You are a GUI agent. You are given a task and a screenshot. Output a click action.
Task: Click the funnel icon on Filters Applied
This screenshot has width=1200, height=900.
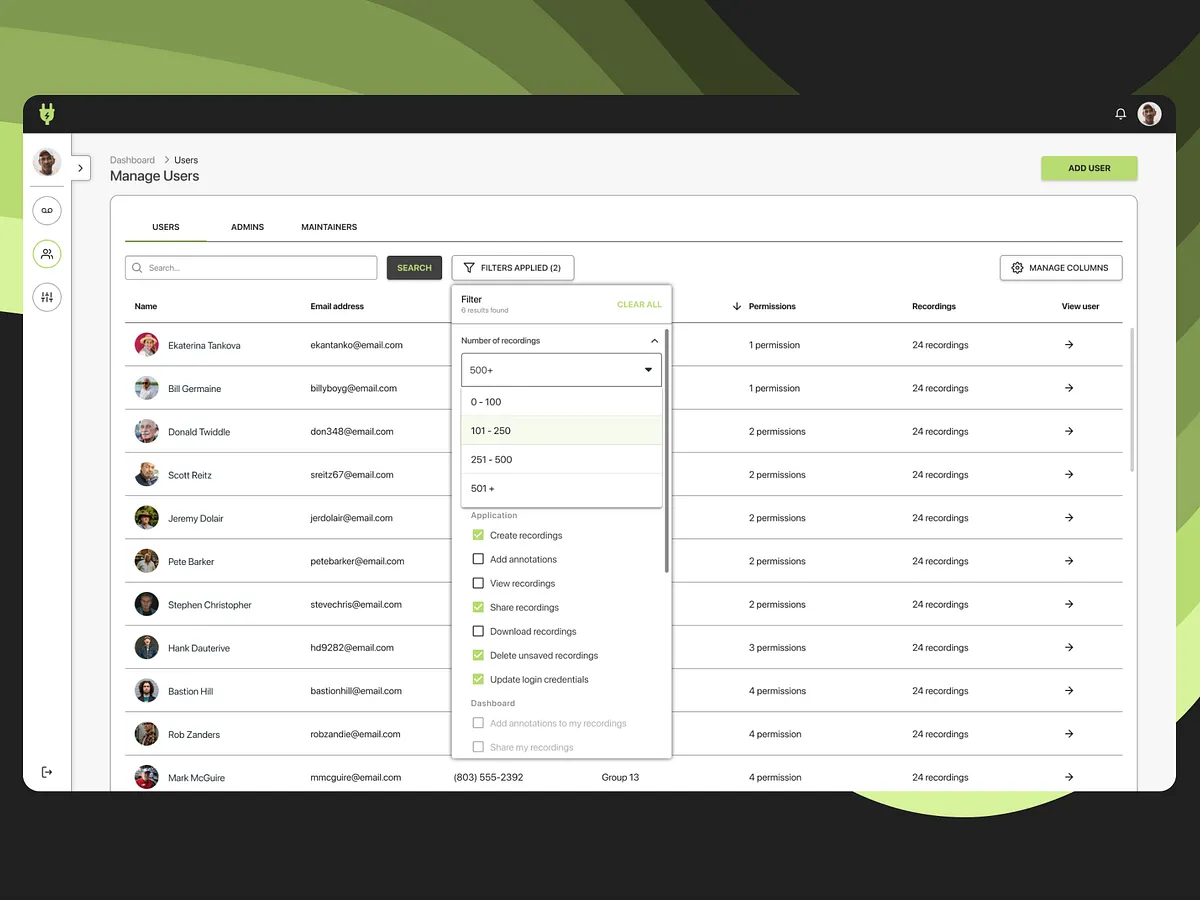(x=468, y=267)
